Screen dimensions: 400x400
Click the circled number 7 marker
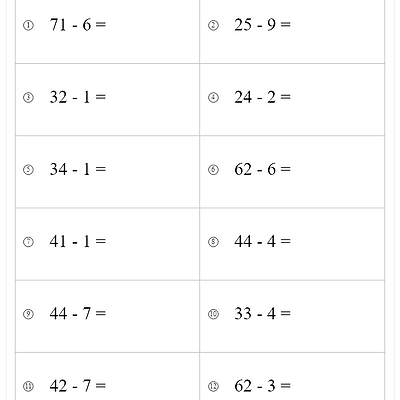point(28,242)
